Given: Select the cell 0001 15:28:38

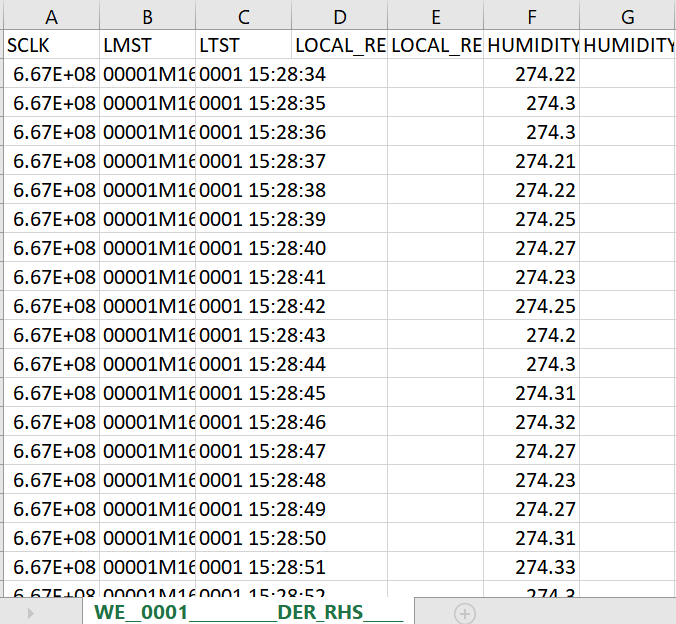Looking at the screenshot, I should point(244,190).
